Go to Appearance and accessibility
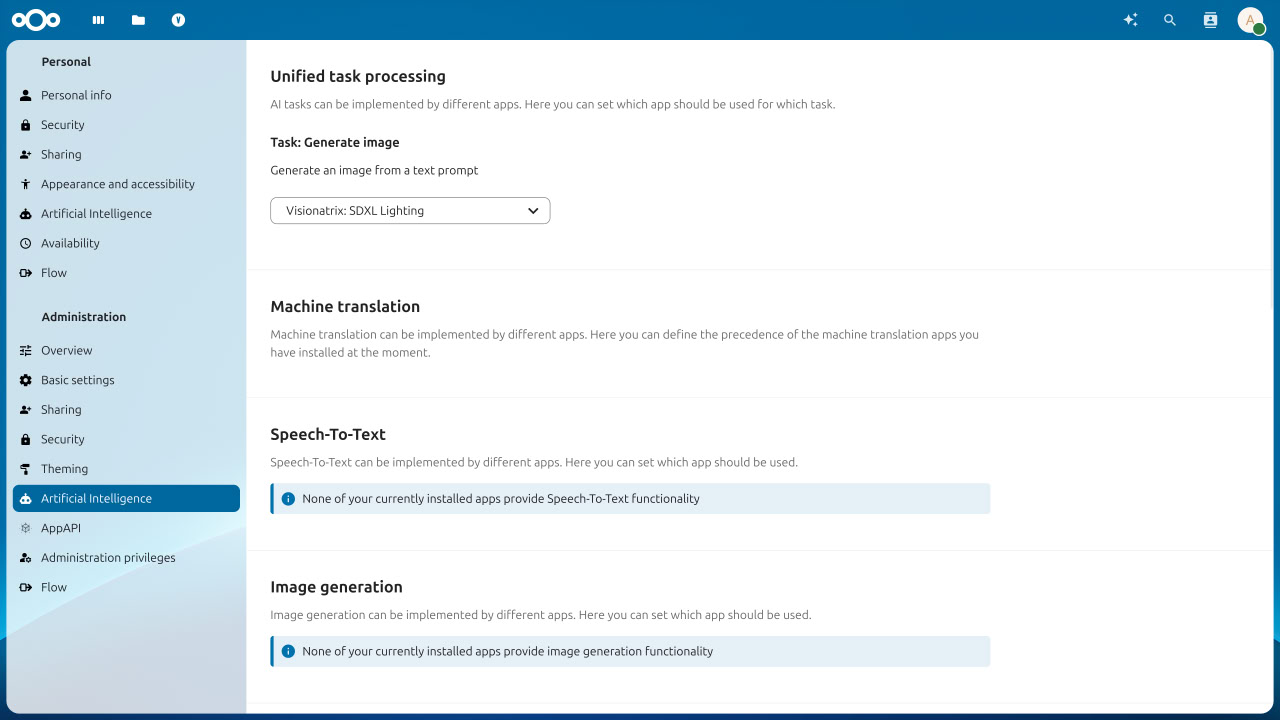The image size is (1280, 720). (126, 184)
